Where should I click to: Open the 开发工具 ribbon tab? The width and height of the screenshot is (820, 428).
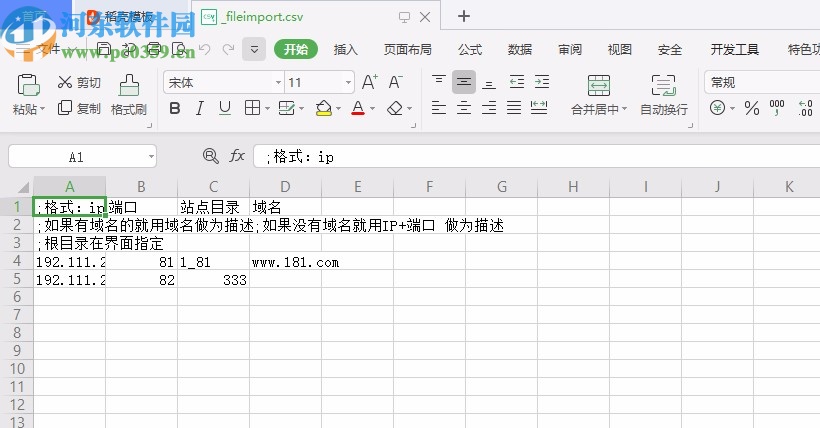coord(734,50)
